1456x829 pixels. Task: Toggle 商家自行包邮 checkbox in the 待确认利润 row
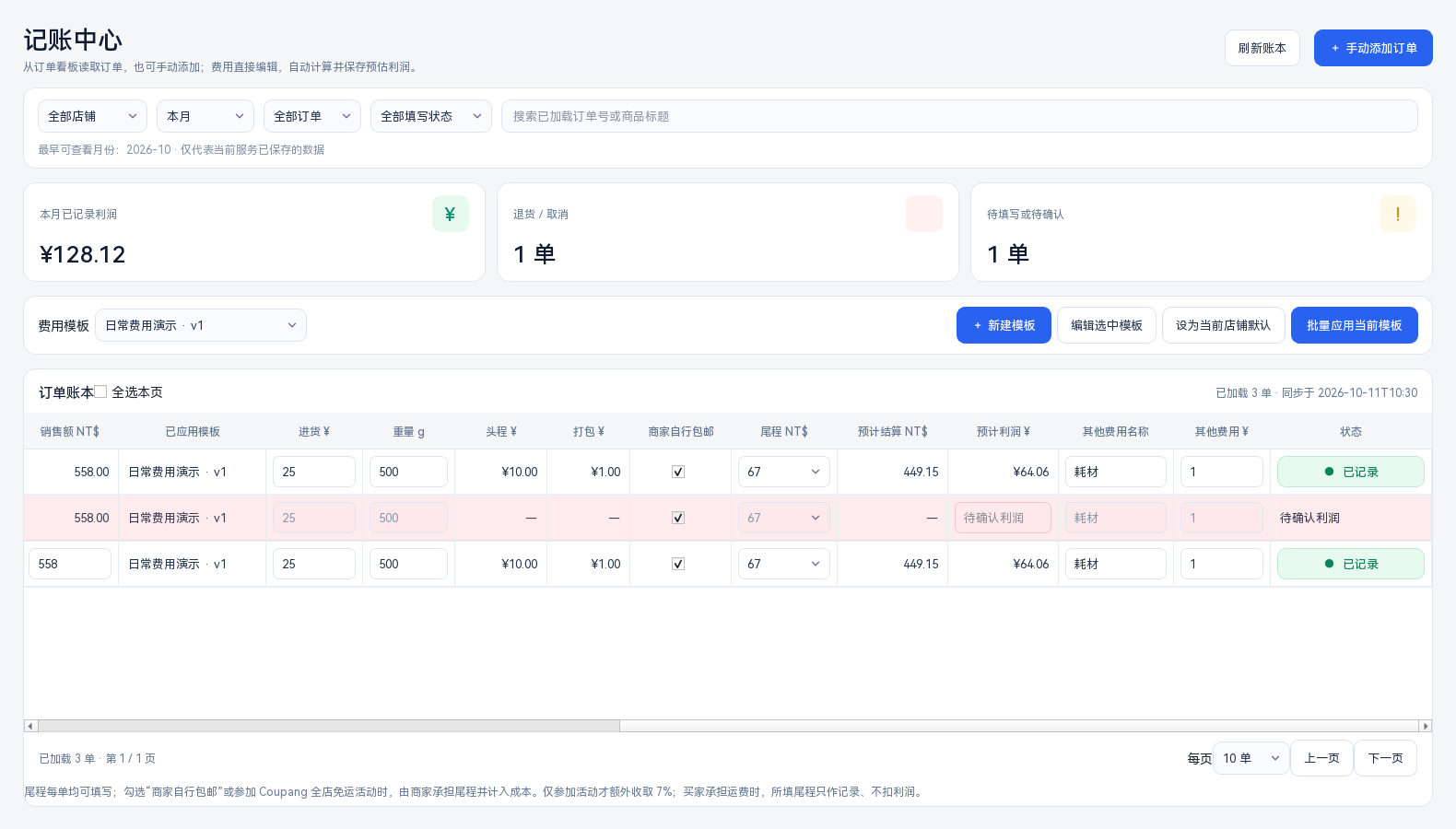[678, 518]
